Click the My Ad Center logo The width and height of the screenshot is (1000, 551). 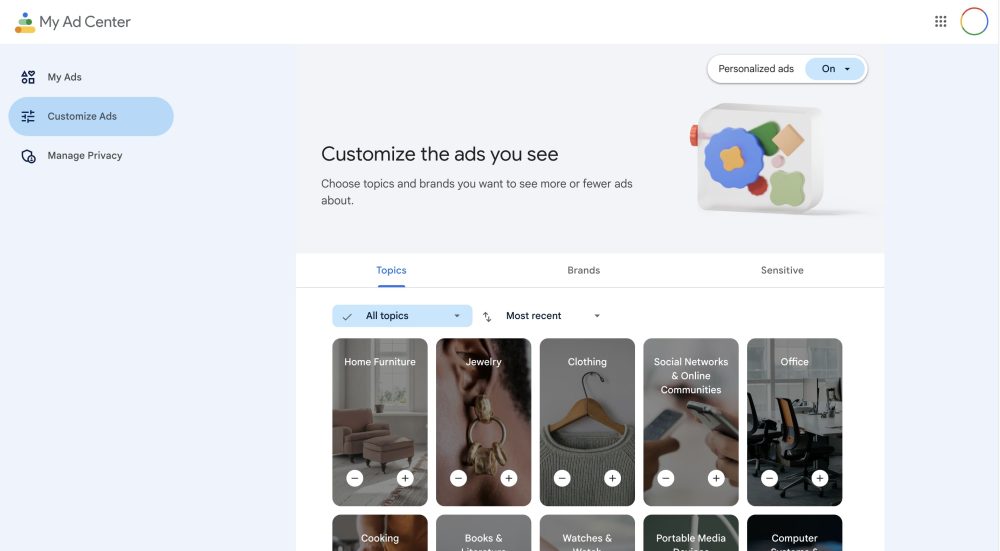(25, 22)
